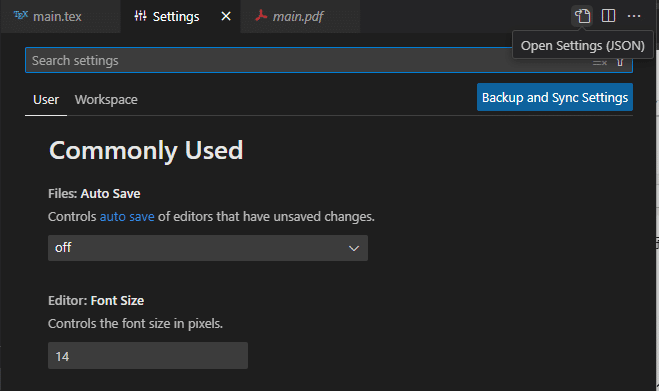
Task: Click the filter settings funnel icon
Action: click(x=620, y=63)
